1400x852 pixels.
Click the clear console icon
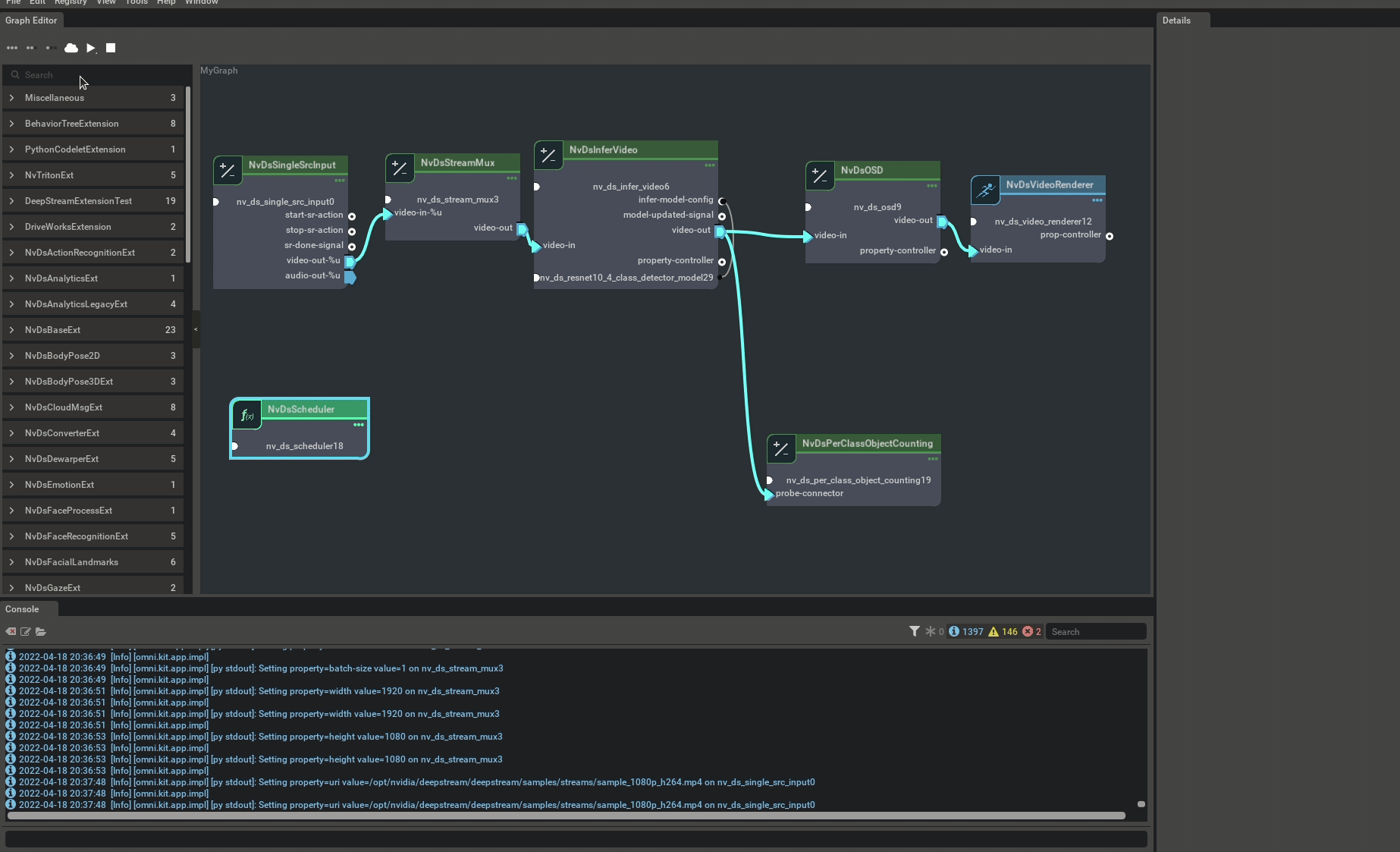11,631
